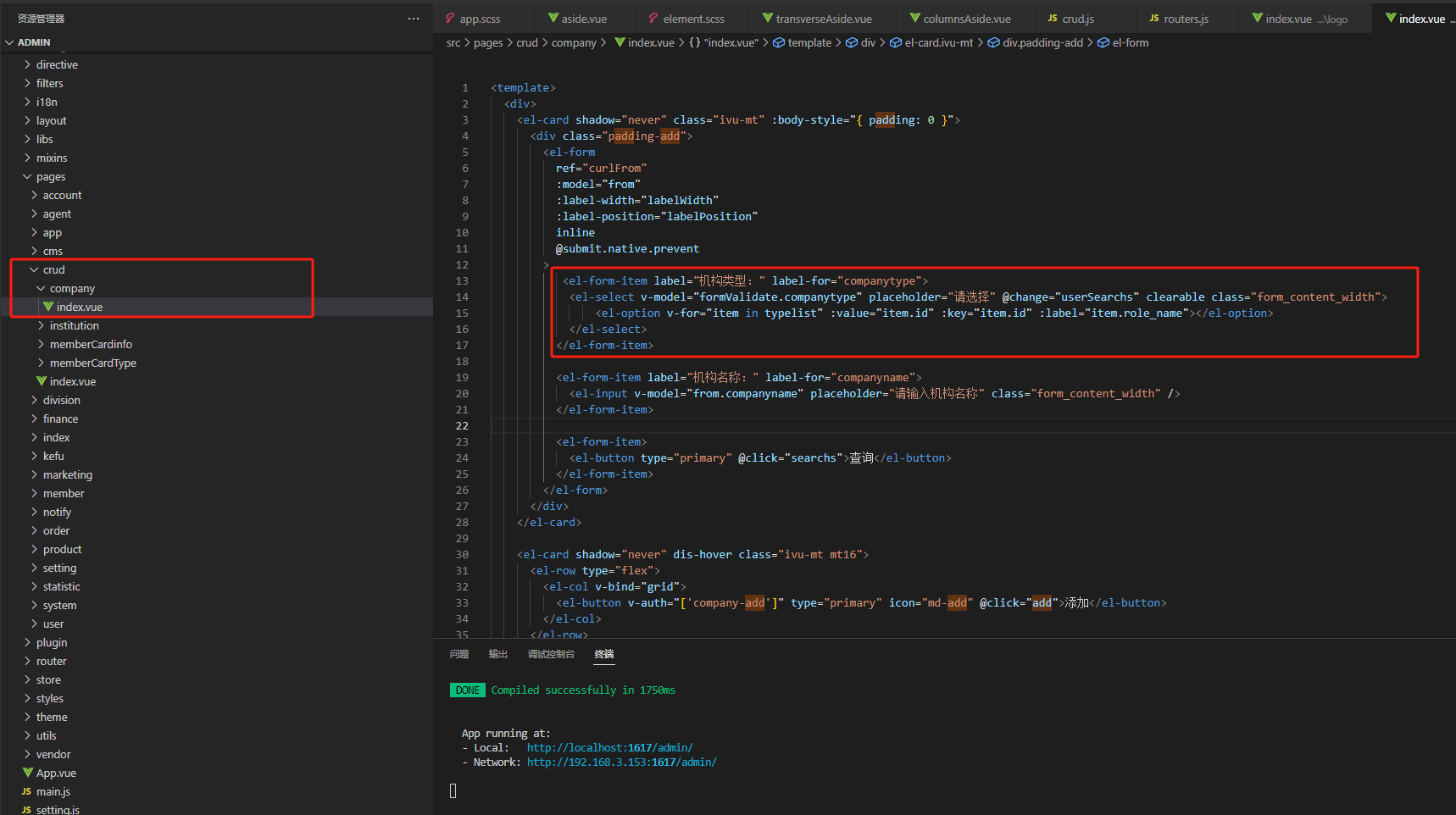The height and width of the screenshot is (815, 1456).
Task: Open the 输出 (Output) panel tab
Action: click(498, 654)
